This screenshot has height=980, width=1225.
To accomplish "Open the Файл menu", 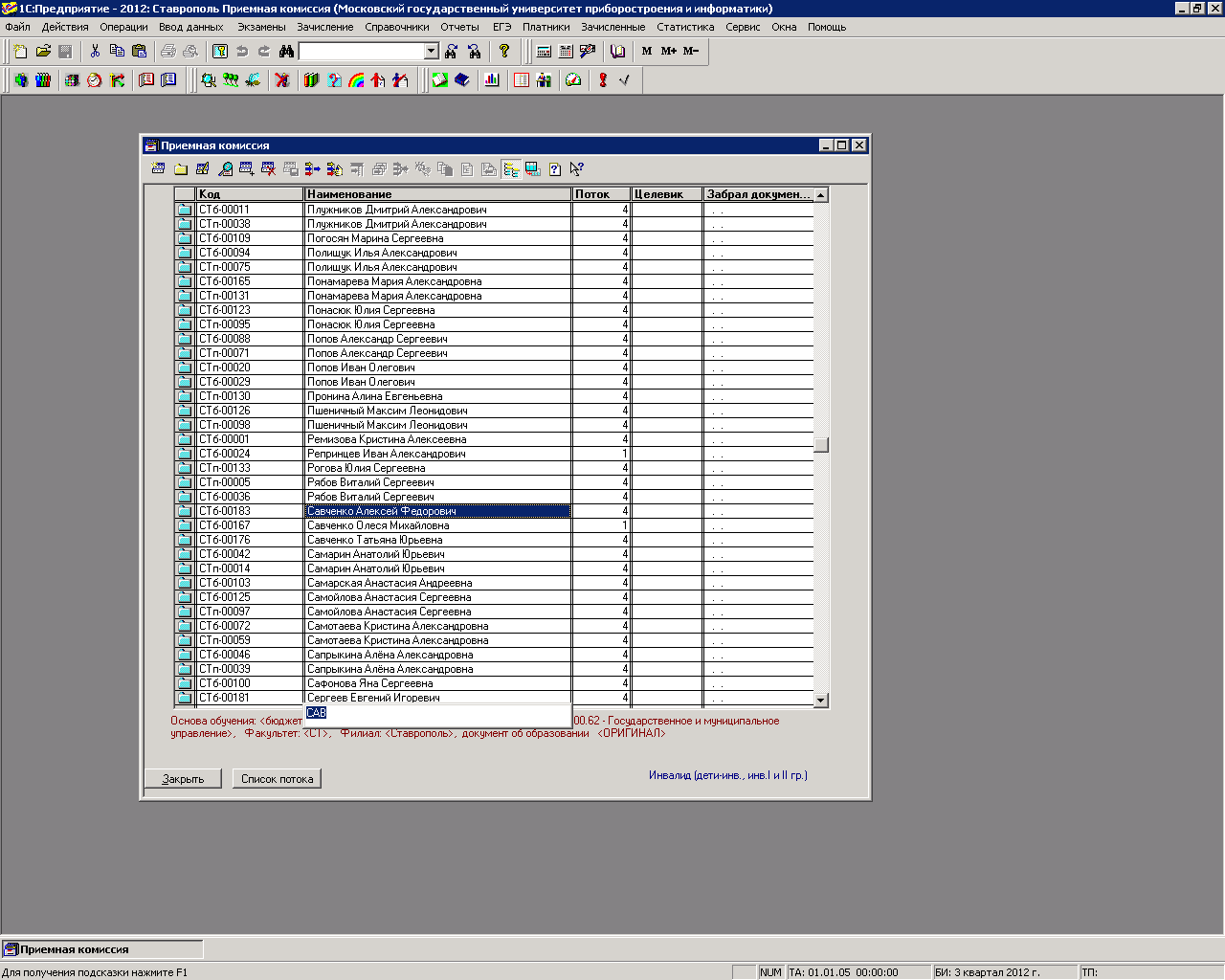I will tap(17, 27).
